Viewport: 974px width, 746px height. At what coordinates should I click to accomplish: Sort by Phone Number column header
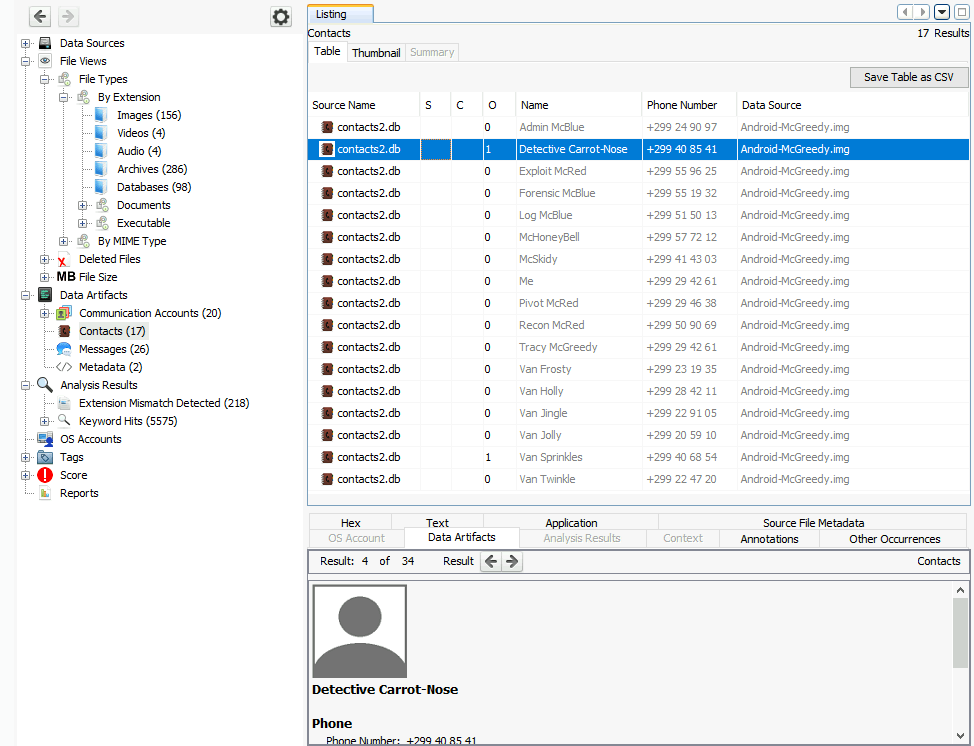coord(689,105)
